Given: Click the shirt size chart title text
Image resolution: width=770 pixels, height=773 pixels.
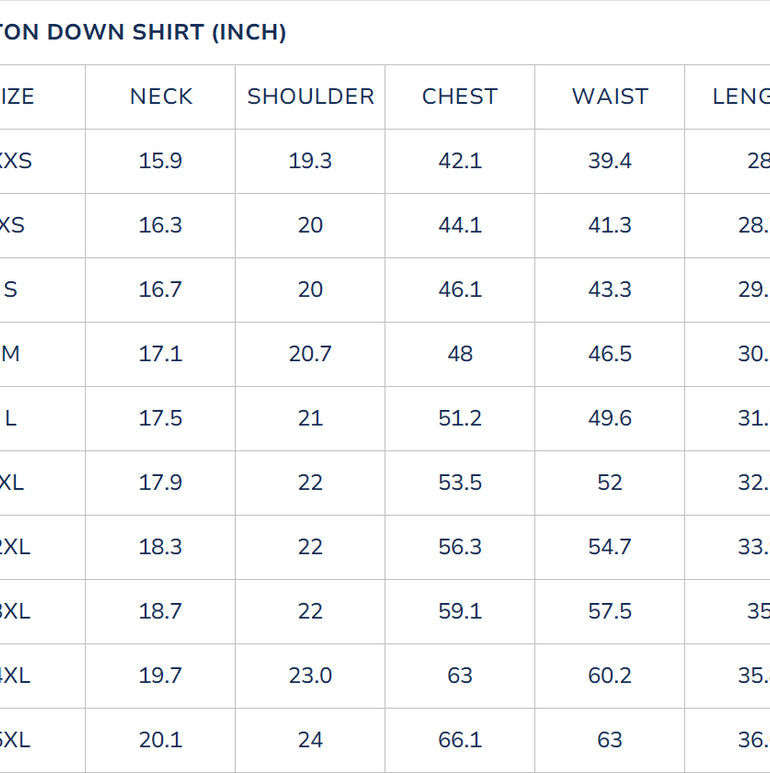Looking at the screenshot, I should coord(143,32).
